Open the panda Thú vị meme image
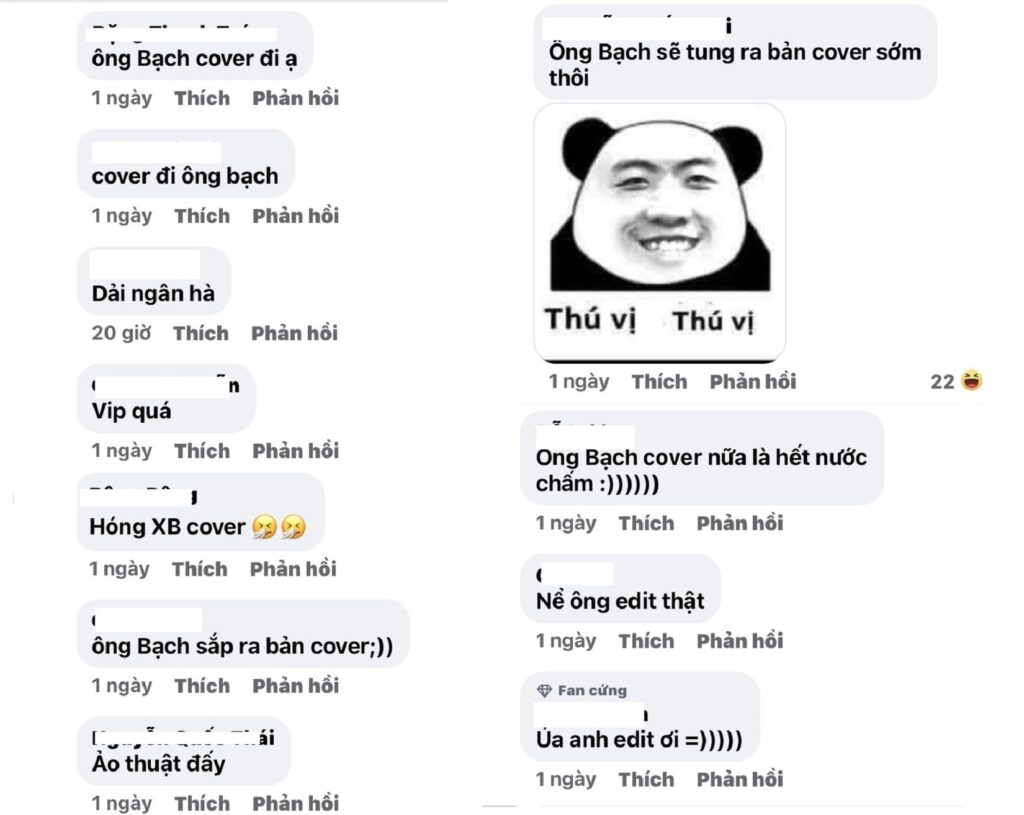The image size is (1024, 815). 660,232
